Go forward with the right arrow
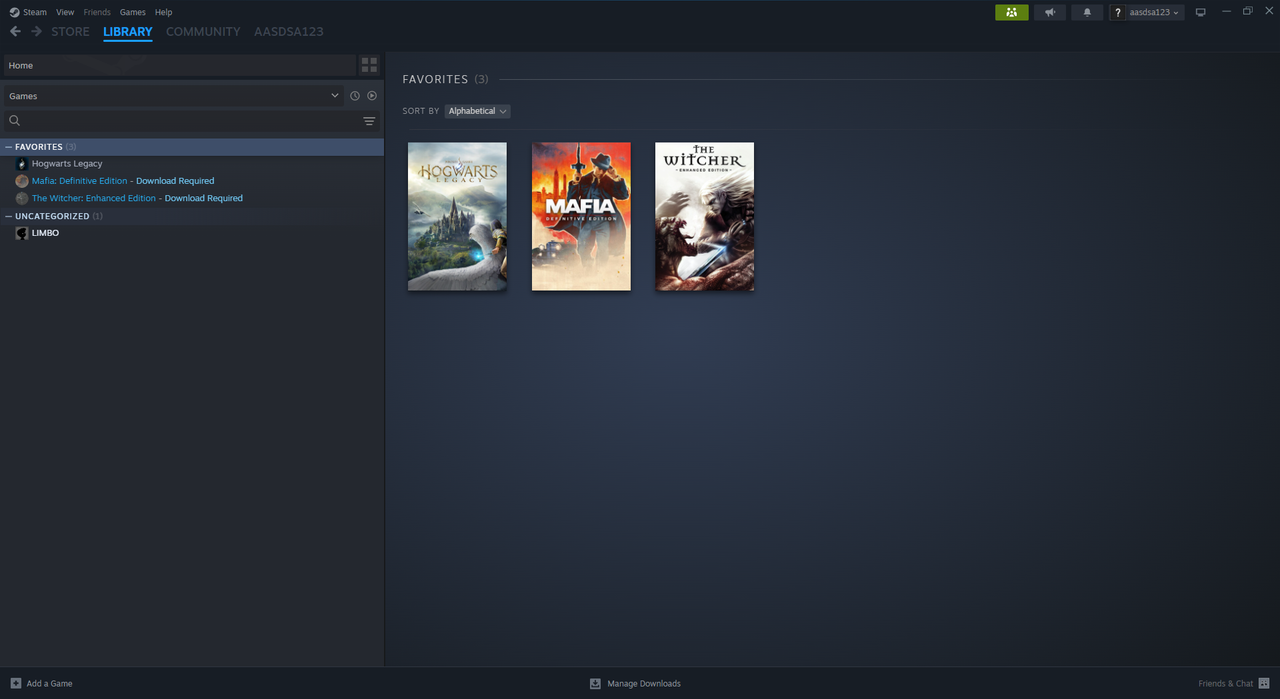 pos(36,31)
